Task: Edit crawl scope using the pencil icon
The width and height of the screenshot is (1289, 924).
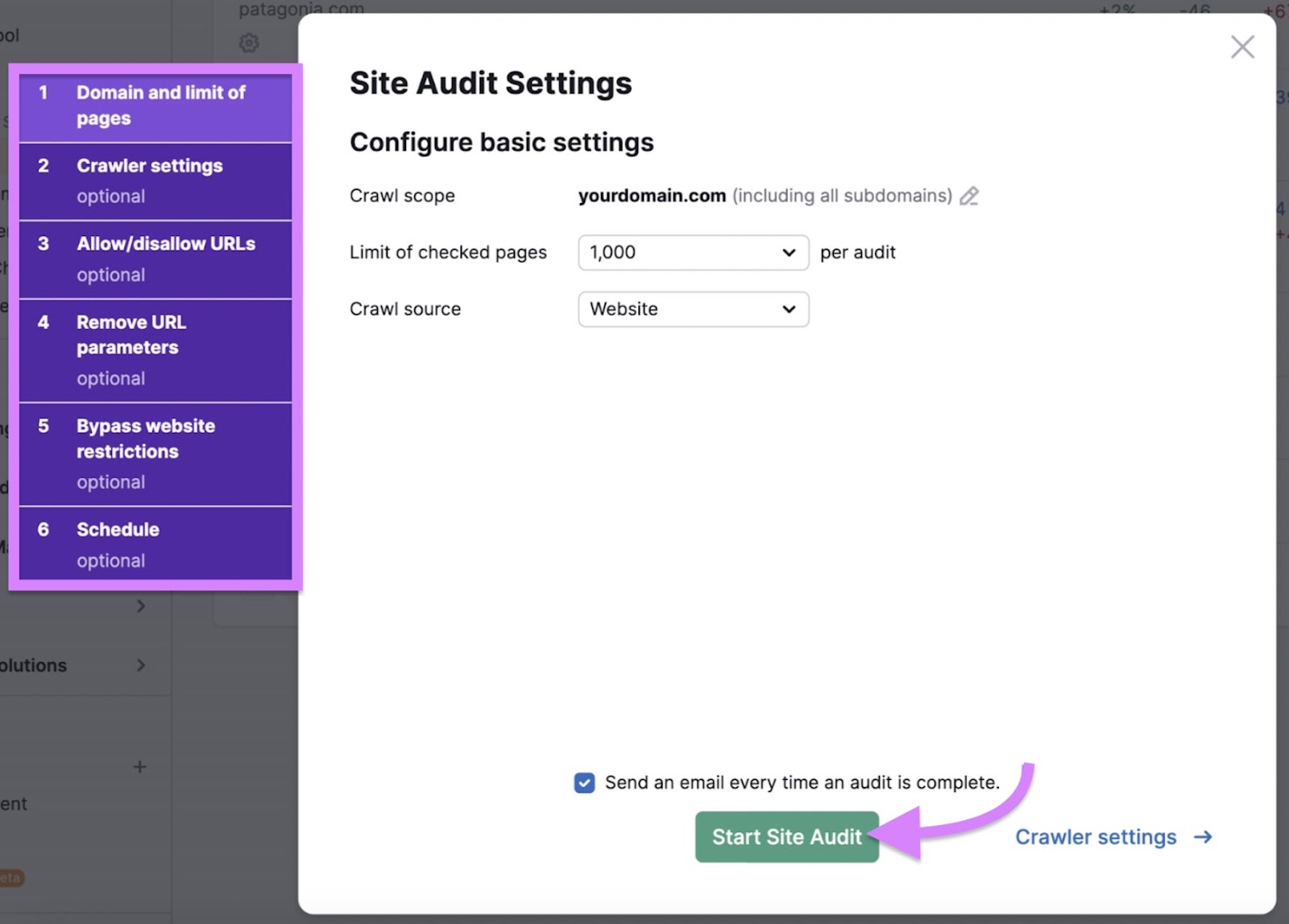Action: [x=970, y=196]
